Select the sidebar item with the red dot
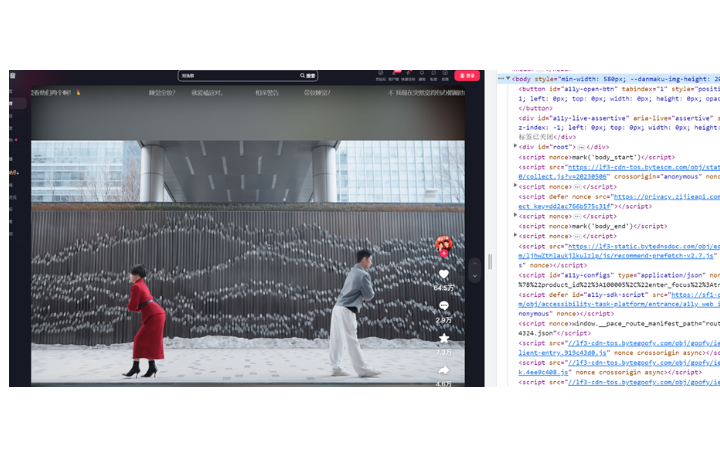 click(14, 140)
